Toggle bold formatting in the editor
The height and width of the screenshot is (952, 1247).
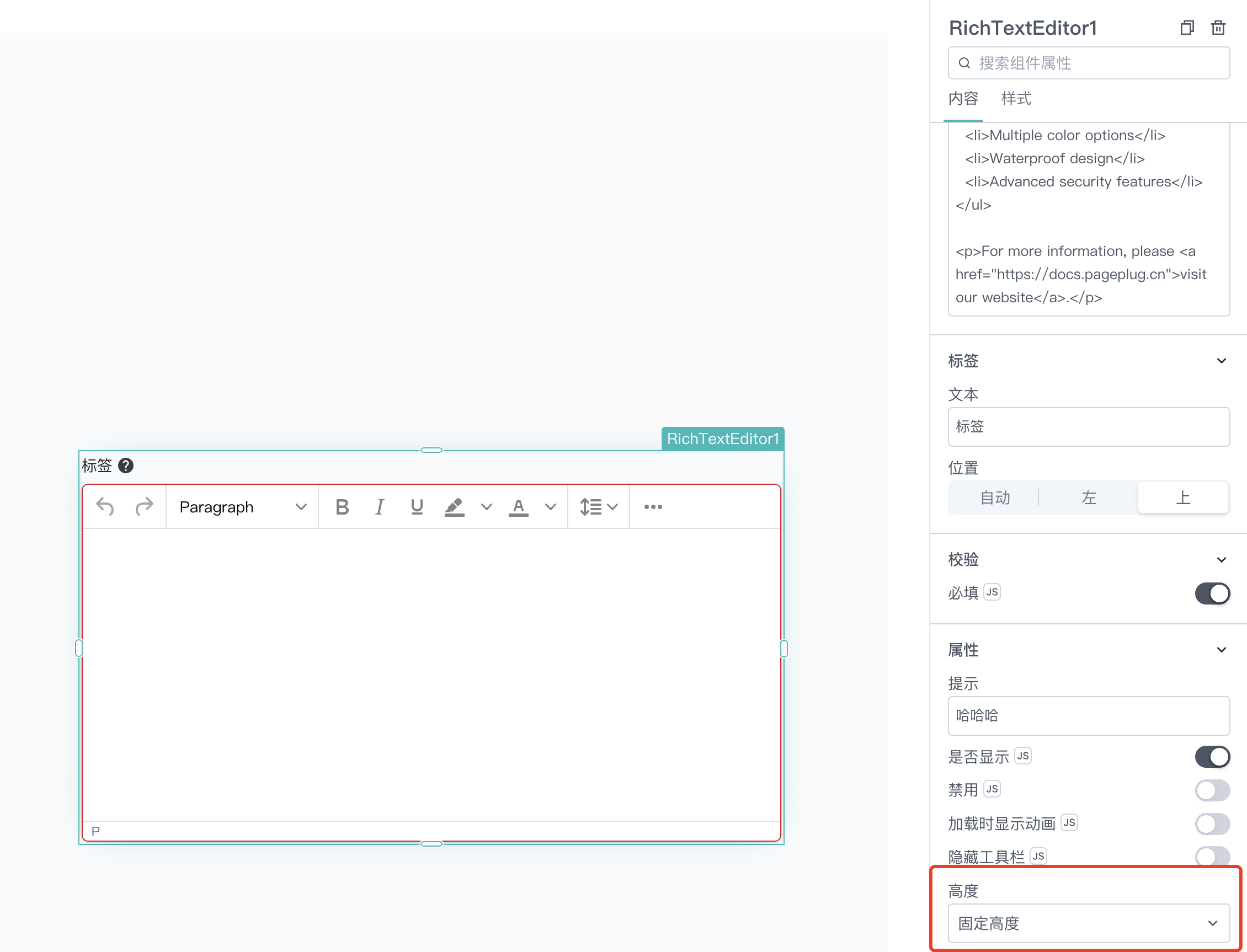[x=342, y=506]
